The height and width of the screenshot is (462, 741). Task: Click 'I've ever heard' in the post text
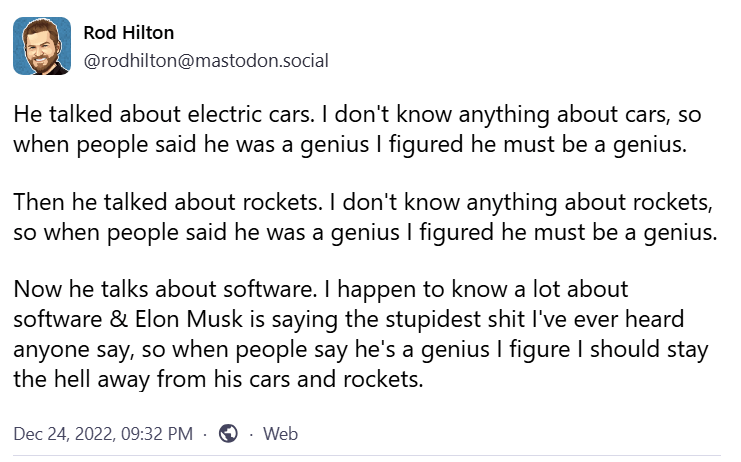(x=608, y=319)
